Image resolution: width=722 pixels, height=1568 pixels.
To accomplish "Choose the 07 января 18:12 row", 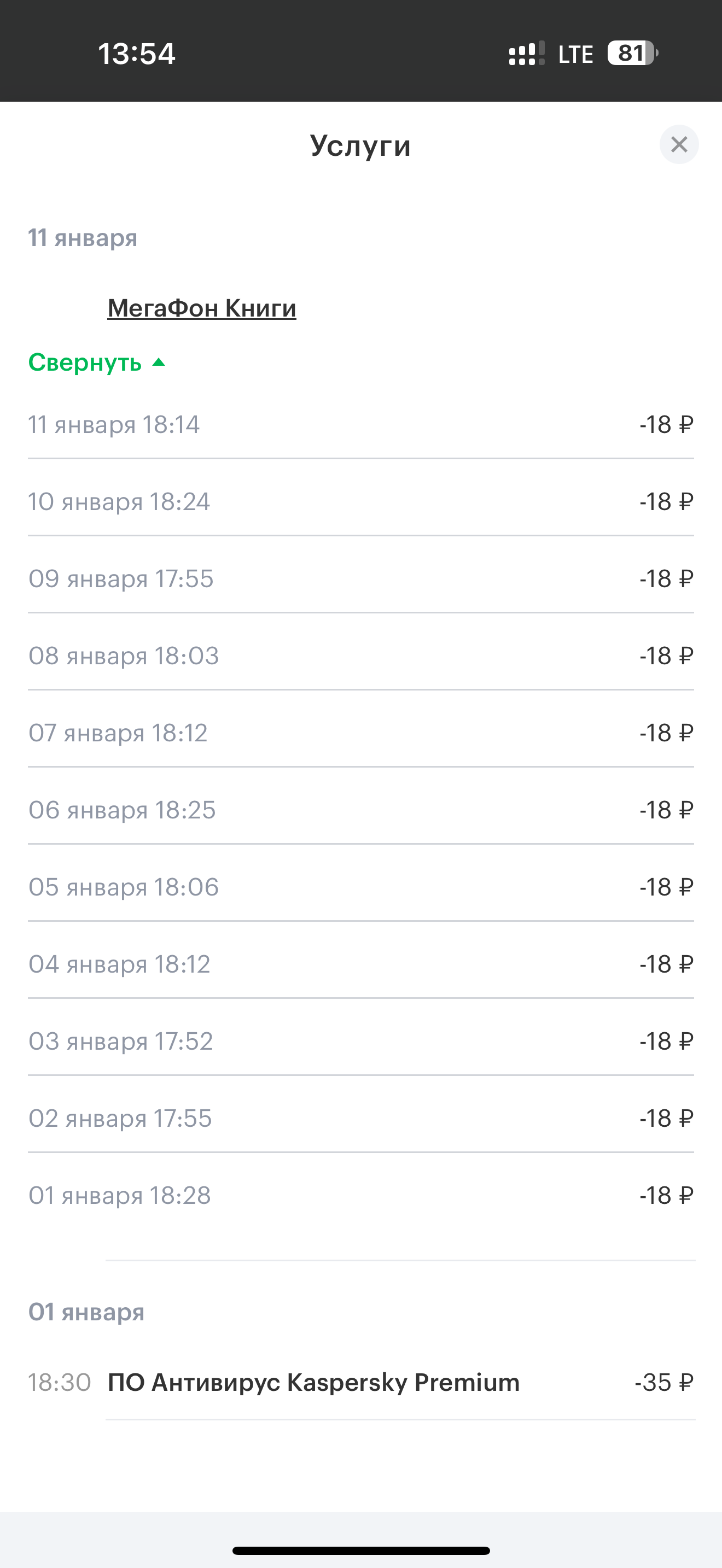I will tap(361, 733).
